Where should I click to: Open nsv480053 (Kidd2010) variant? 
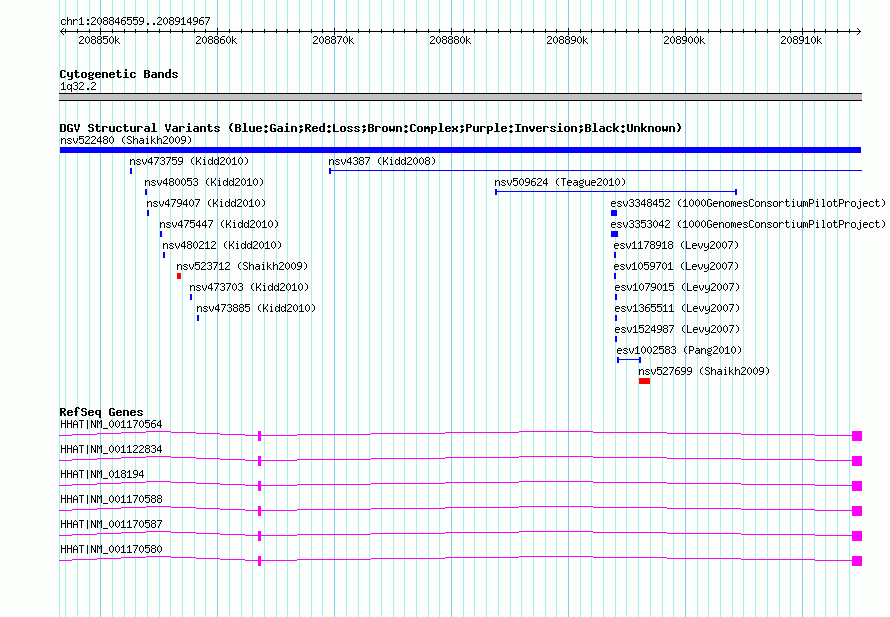pos(204,182)
